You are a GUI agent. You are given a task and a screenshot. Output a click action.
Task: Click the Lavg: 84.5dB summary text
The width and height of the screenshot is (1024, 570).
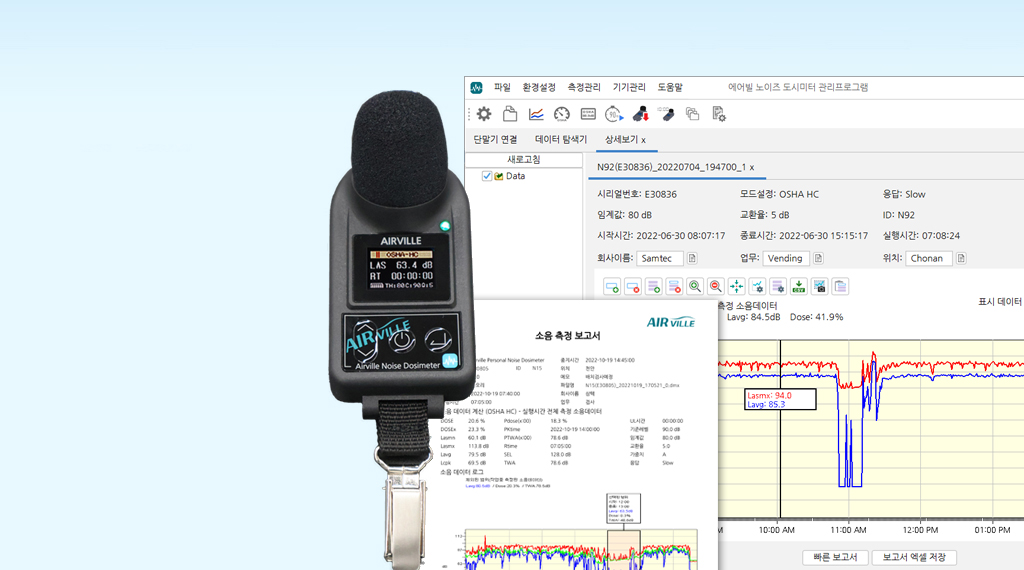coord(754,317)
